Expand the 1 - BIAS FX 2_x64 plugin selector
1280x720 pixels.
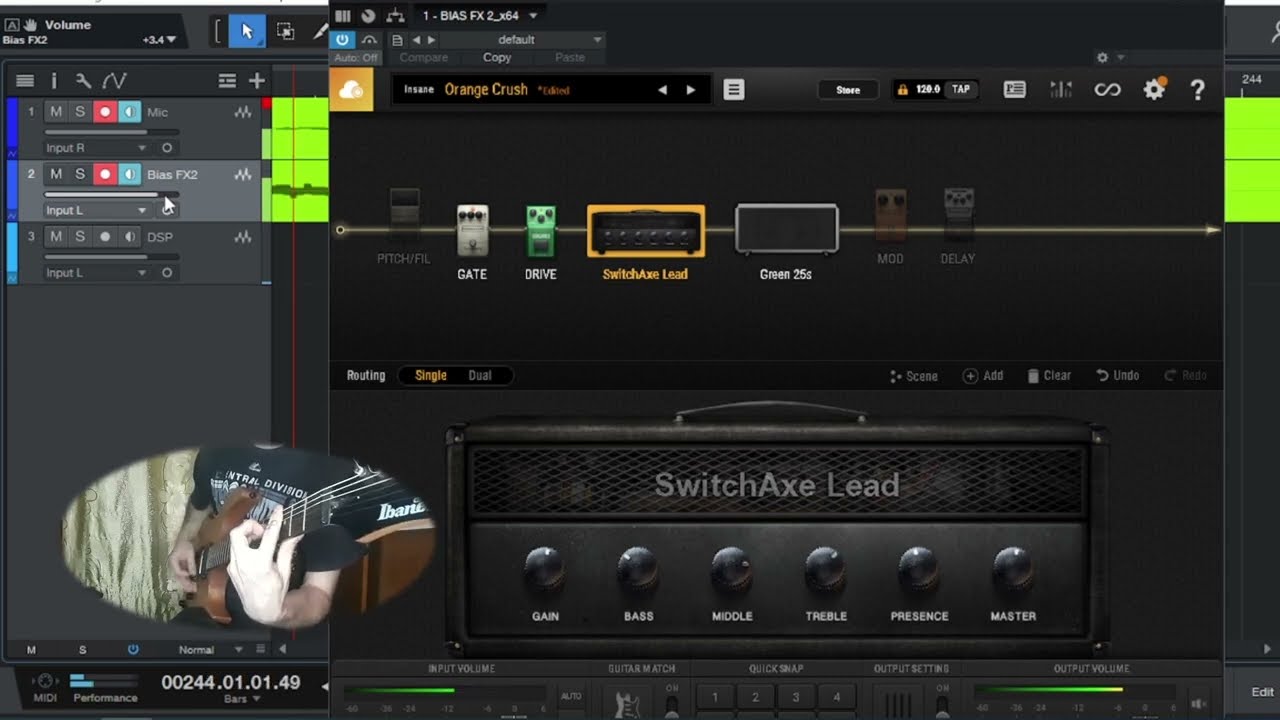[x=479, y=15]
